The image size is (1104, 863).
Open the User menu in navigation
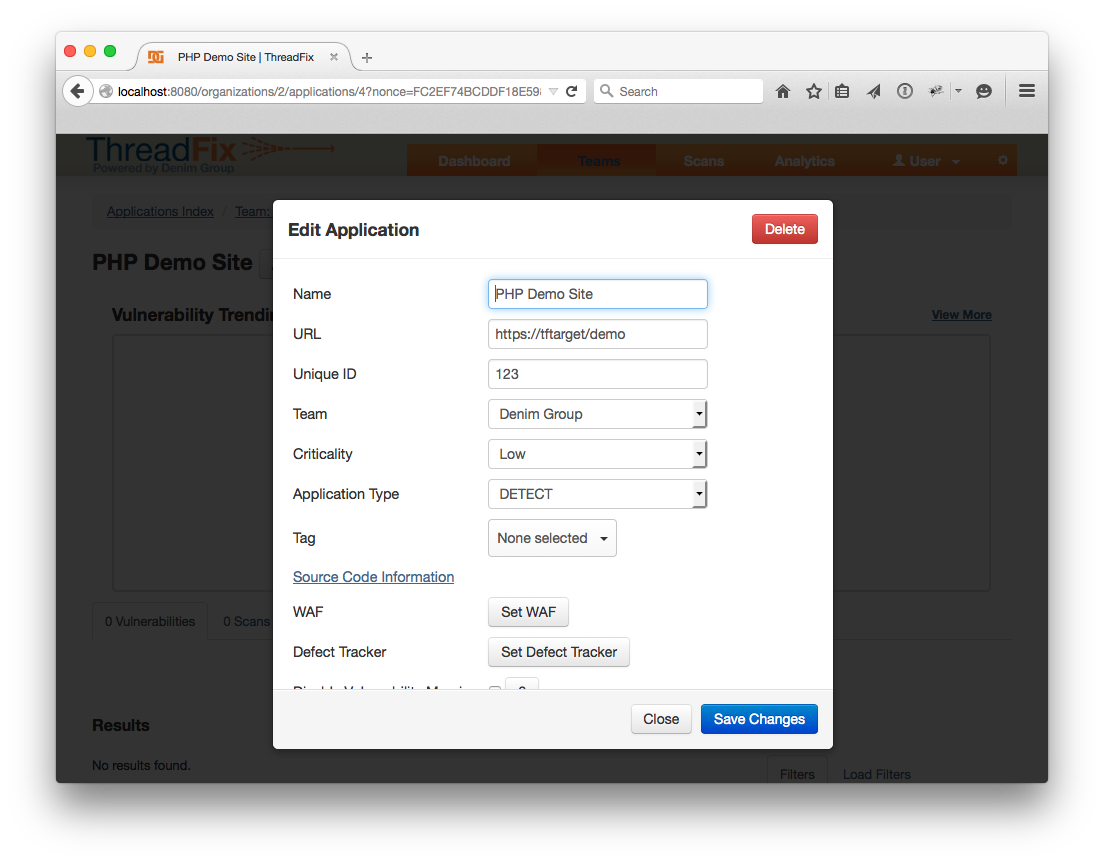tap(926, 161)
